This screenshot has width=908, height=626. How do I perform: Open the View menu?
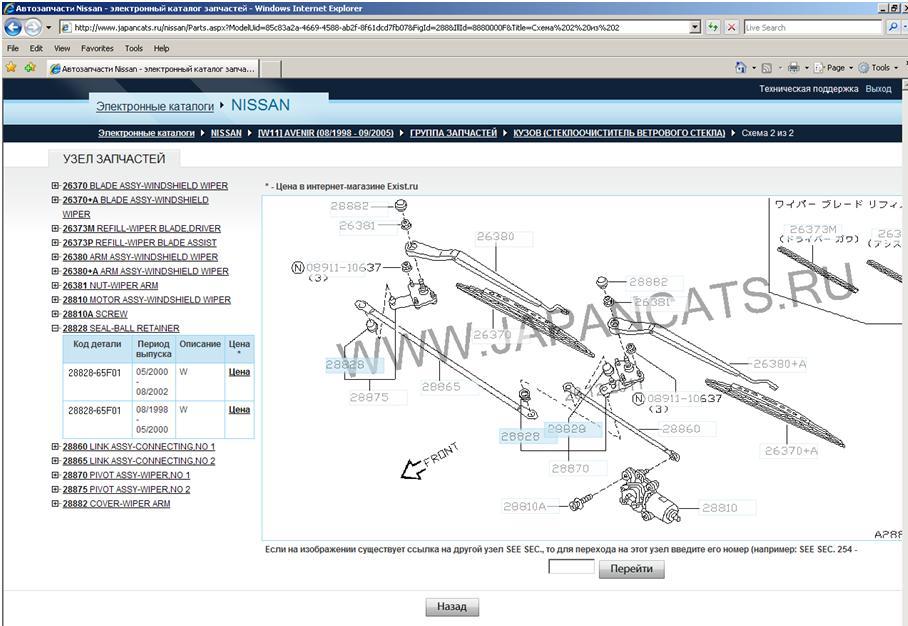click(x=62, y=49)
